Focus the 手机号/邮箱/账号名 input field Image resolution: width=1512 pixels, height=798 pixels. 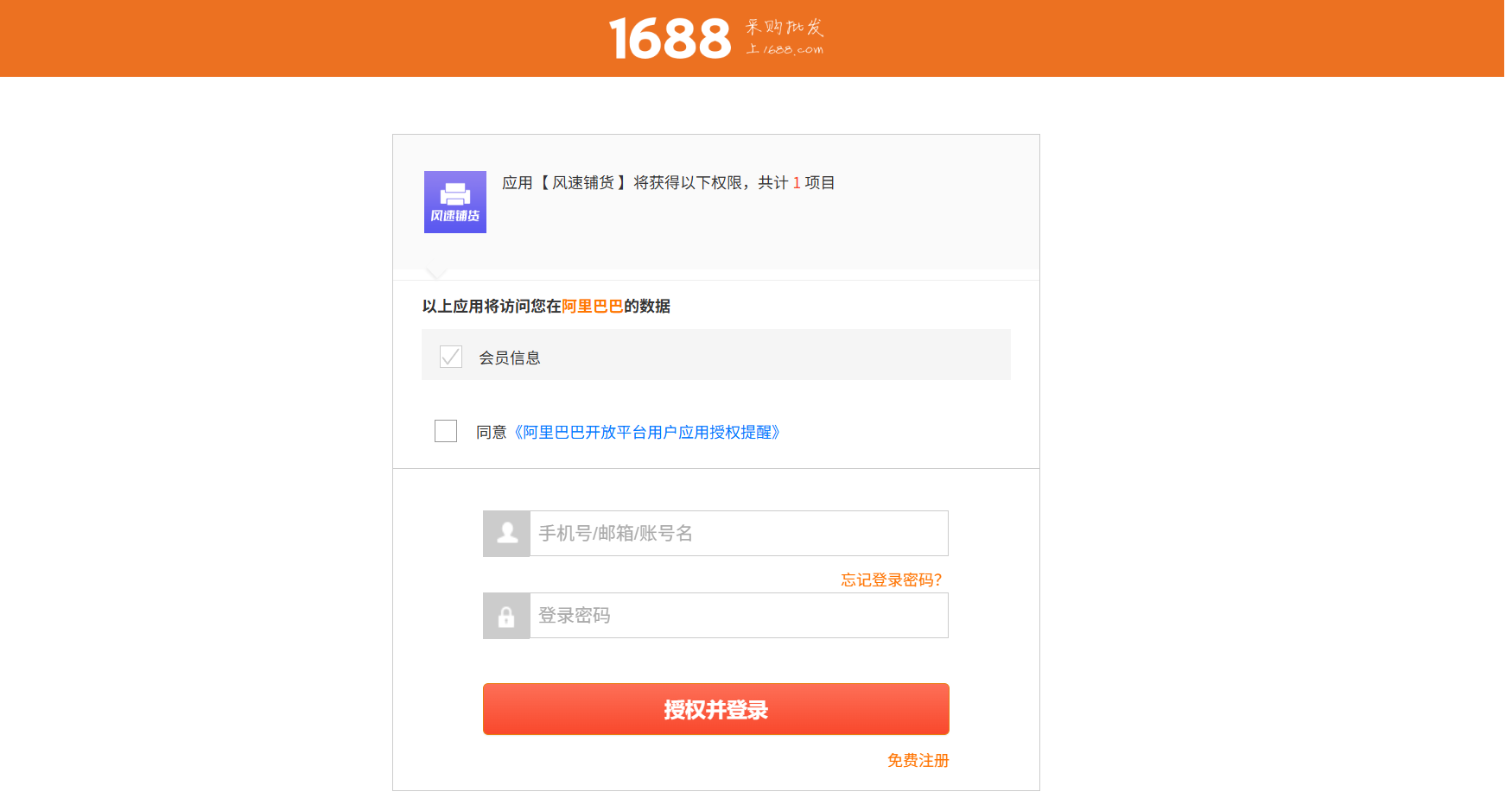click(739, 534)
